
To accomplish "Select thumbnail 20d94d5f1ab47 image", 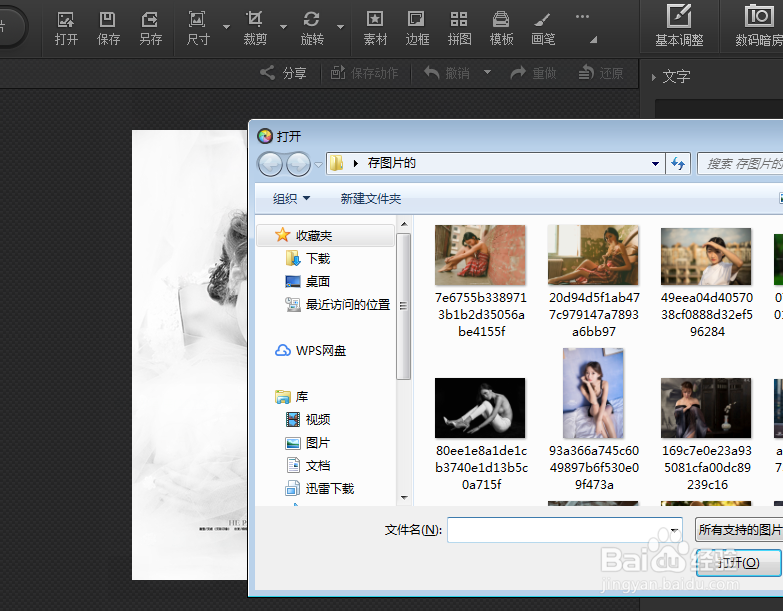I will click(593, 255).
